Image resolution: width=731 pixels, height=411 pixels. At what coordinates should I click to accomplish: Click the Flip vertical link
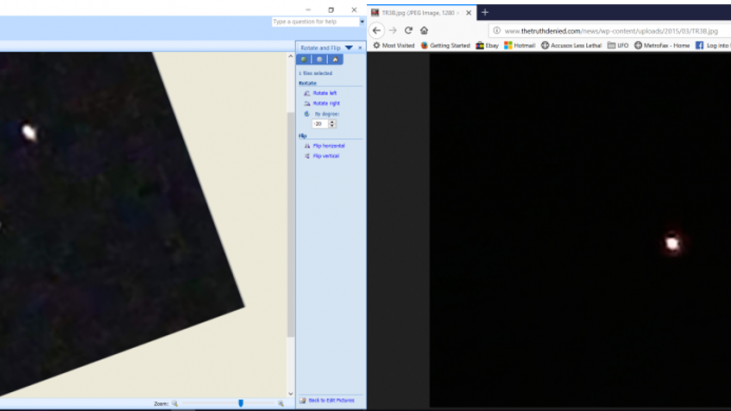(x=326, y=156)
